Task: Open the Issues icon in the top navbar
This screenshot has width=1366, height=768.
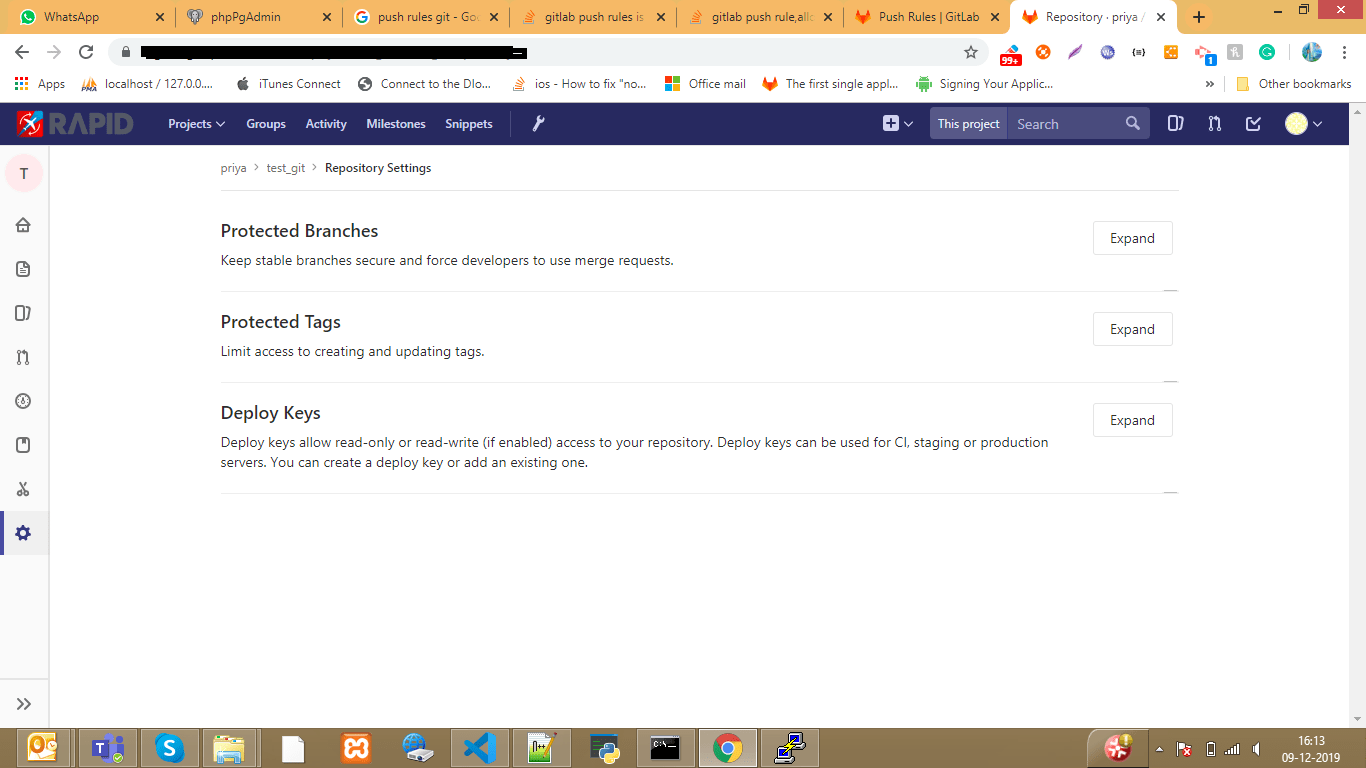Action: click(1175, 123)
